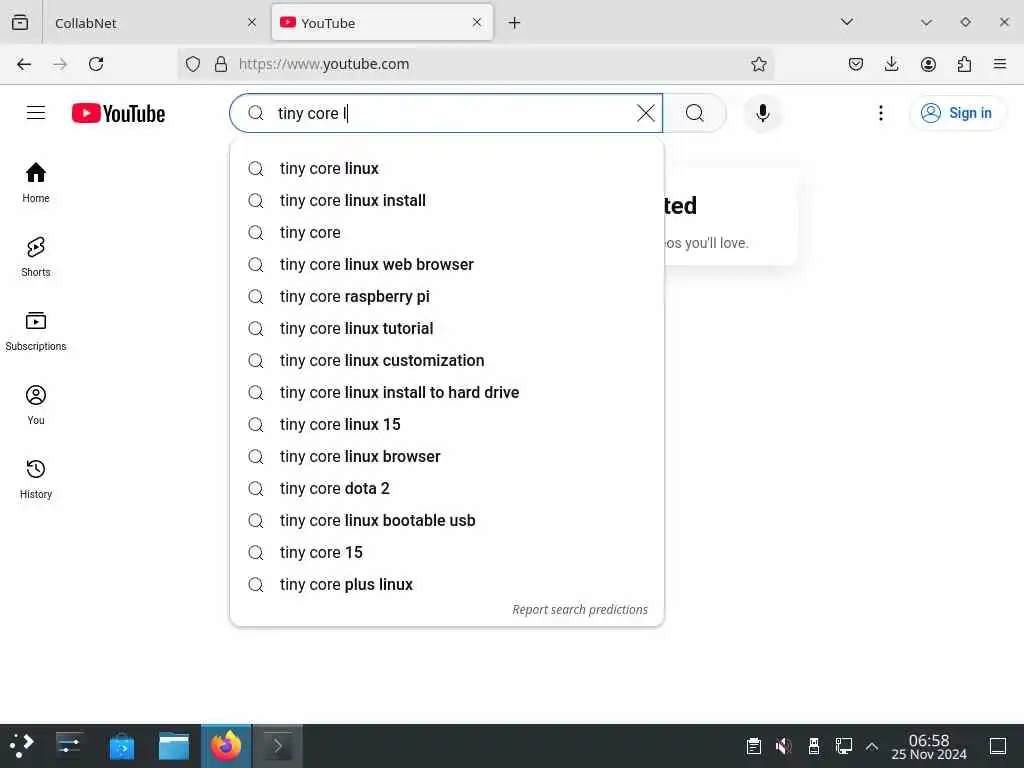
Task: Open the extensions puzzle-piece menu
Action: pyautogui.click(x=964, y=64)
